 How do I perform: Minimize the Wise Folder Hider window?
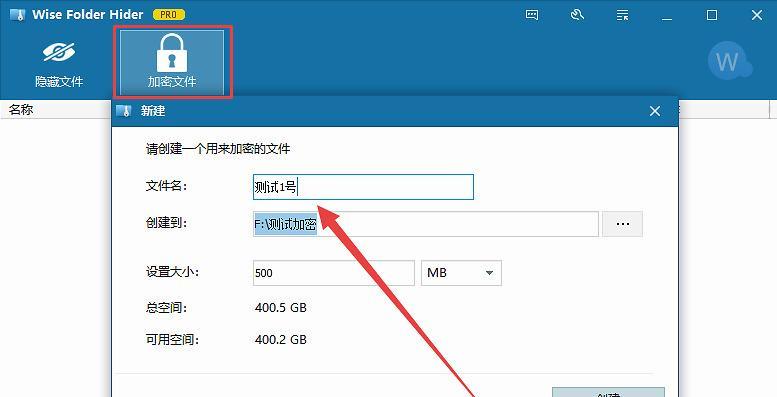point(667,16)
